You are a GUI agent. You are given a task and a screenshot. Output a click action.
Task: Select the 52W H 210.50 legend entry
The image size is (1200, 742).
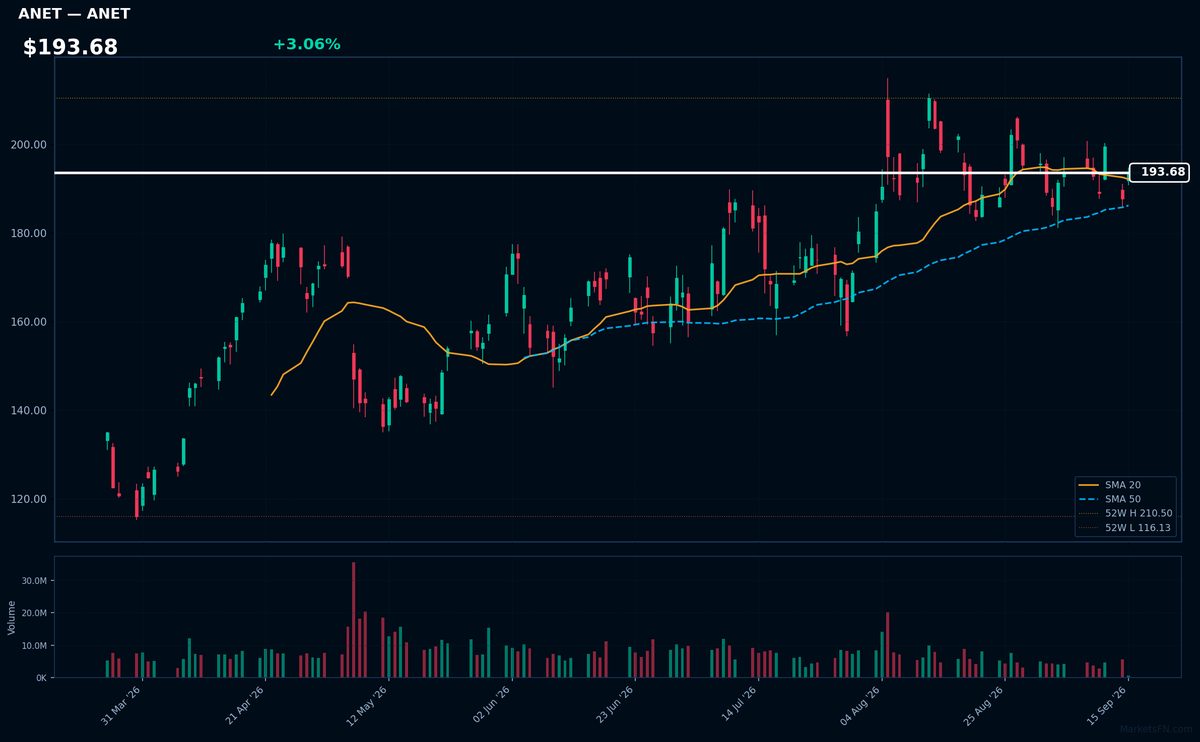coord(1126,512)
